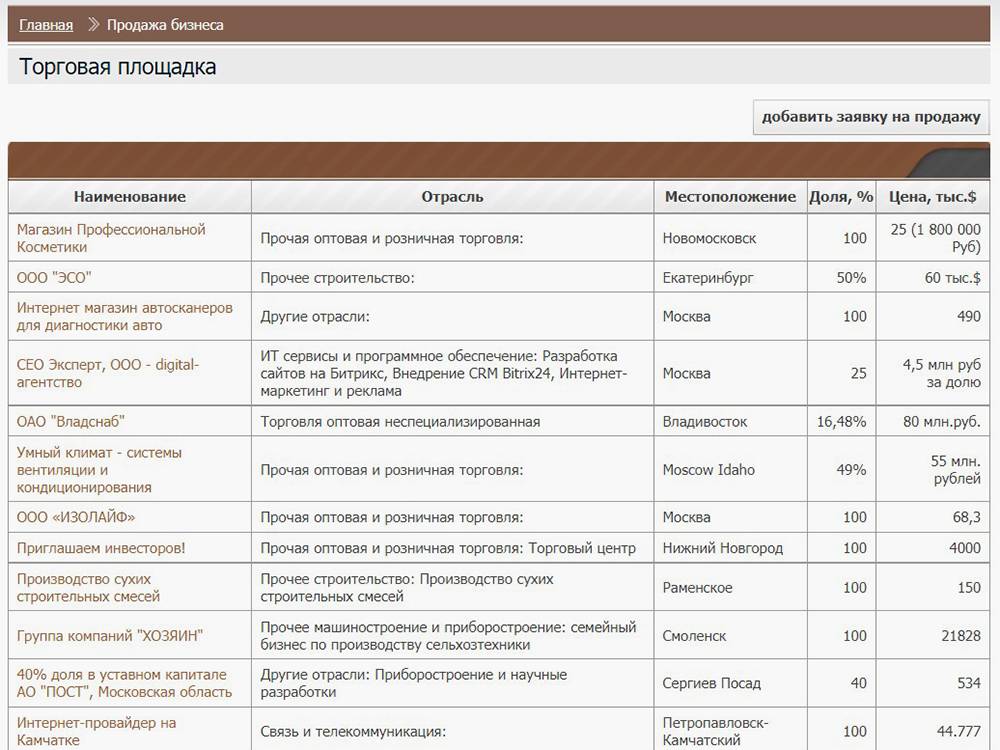Click the добавить заявку на продажу button
This screenshot has height=750, width=1000.
[871, 117]
